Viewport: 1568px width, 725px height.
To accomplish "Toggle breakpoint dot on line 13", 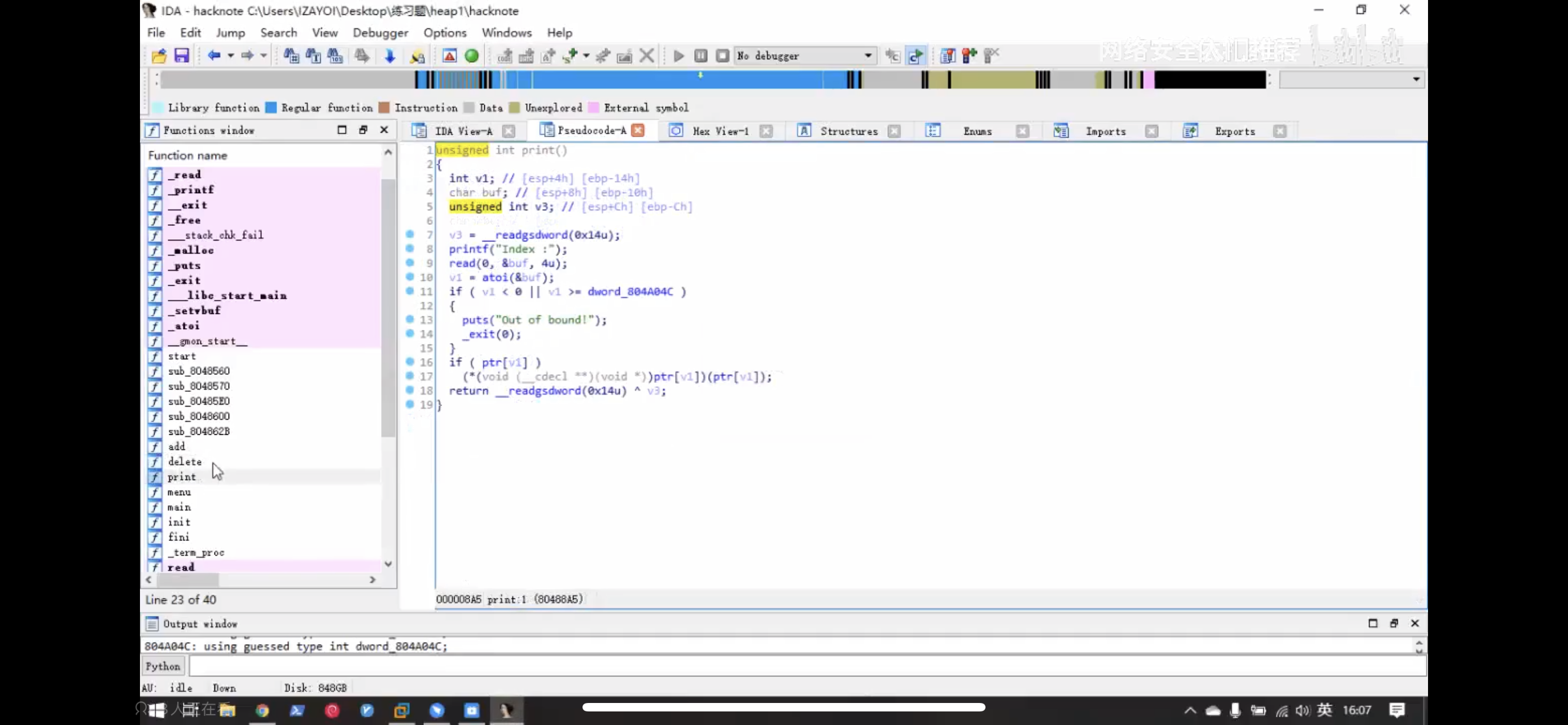I will pos(410,319).
